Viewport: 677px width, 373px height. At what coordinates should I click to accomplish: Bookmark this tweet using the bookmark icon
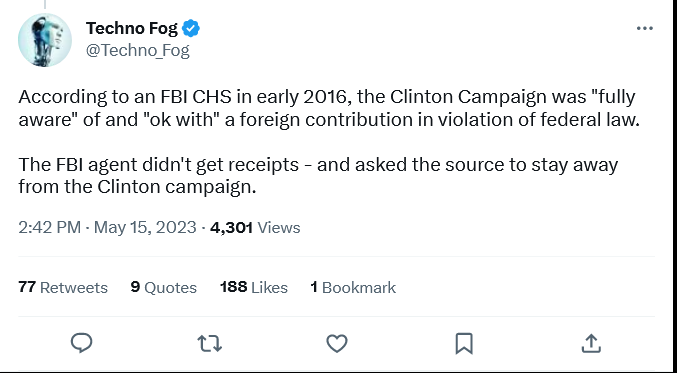tap(464, 344)
